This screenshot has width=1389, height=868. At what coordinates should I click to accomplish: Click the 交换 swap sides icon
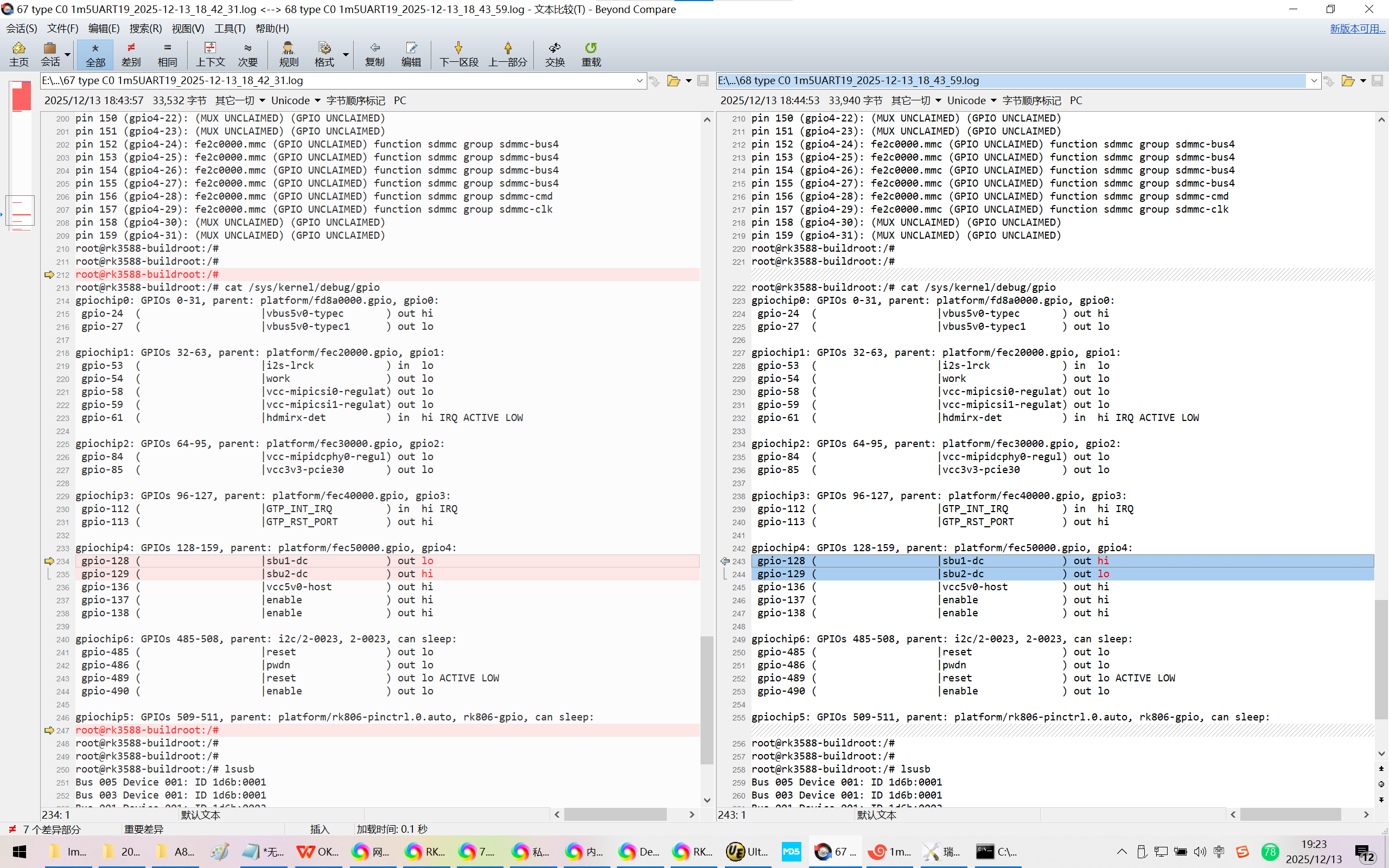pyautogui.click(x=555, y=54)
